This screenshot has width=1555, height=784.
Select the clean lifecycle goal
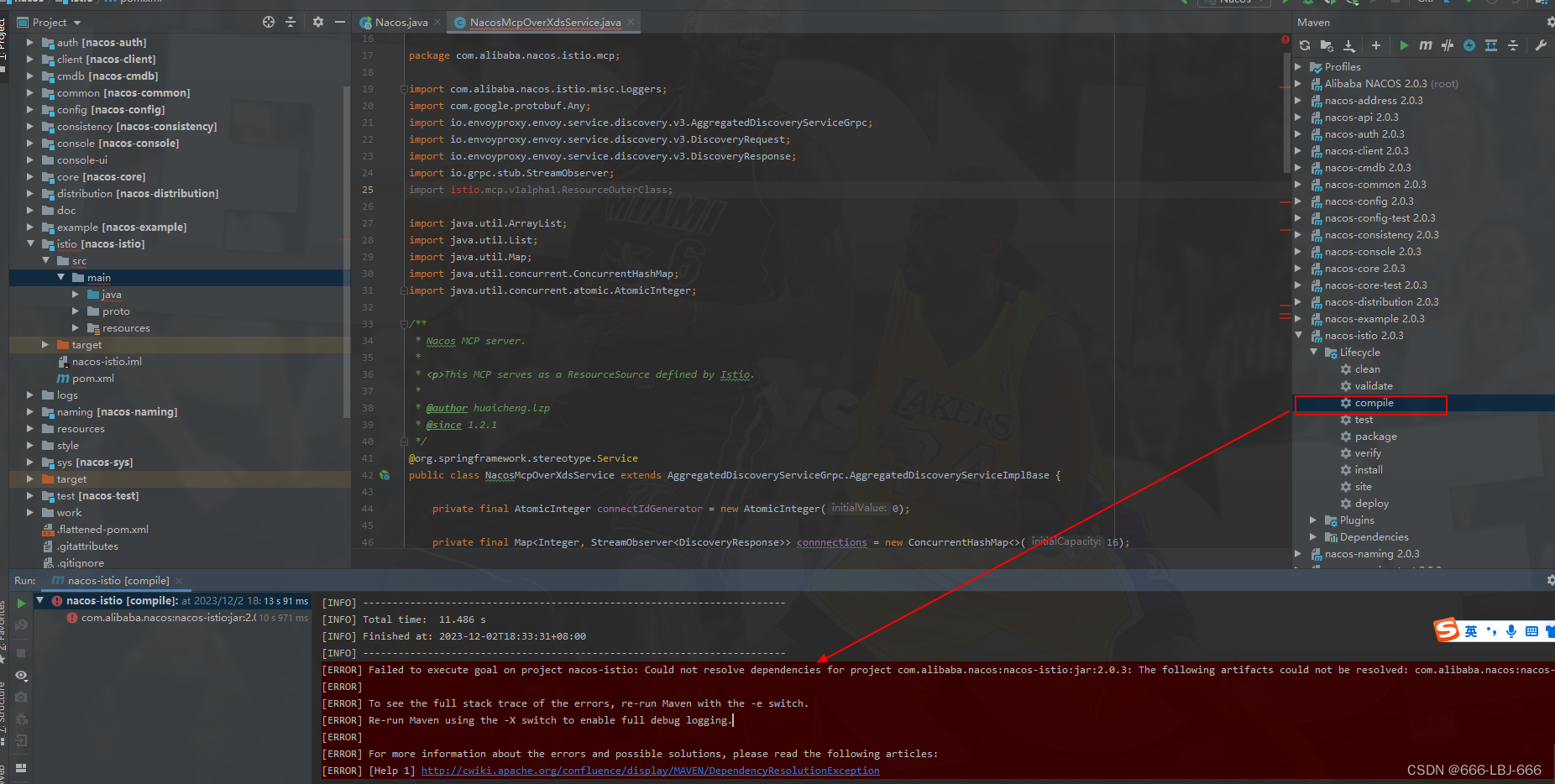pos(1367,369)
